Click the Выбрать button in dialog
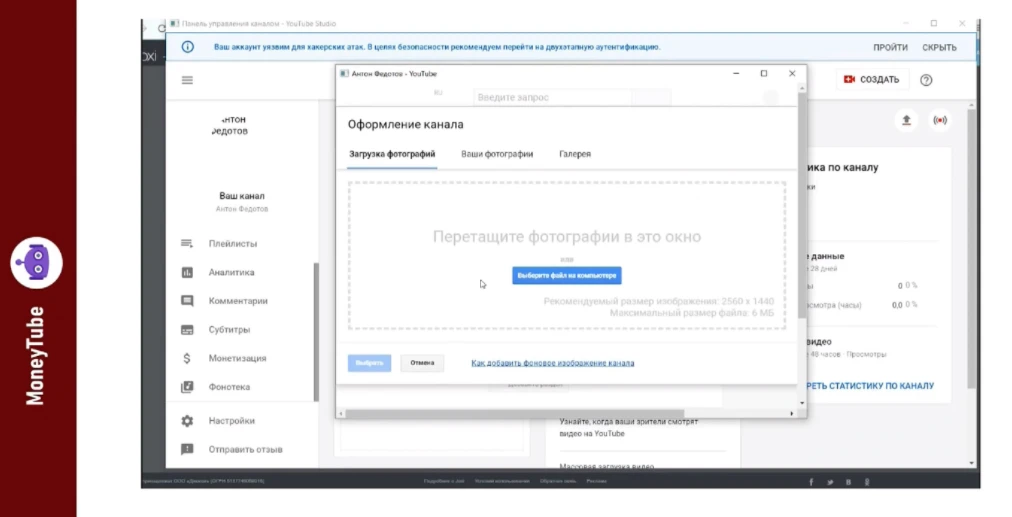1012x517 pixels. click(x=369, y=363)
